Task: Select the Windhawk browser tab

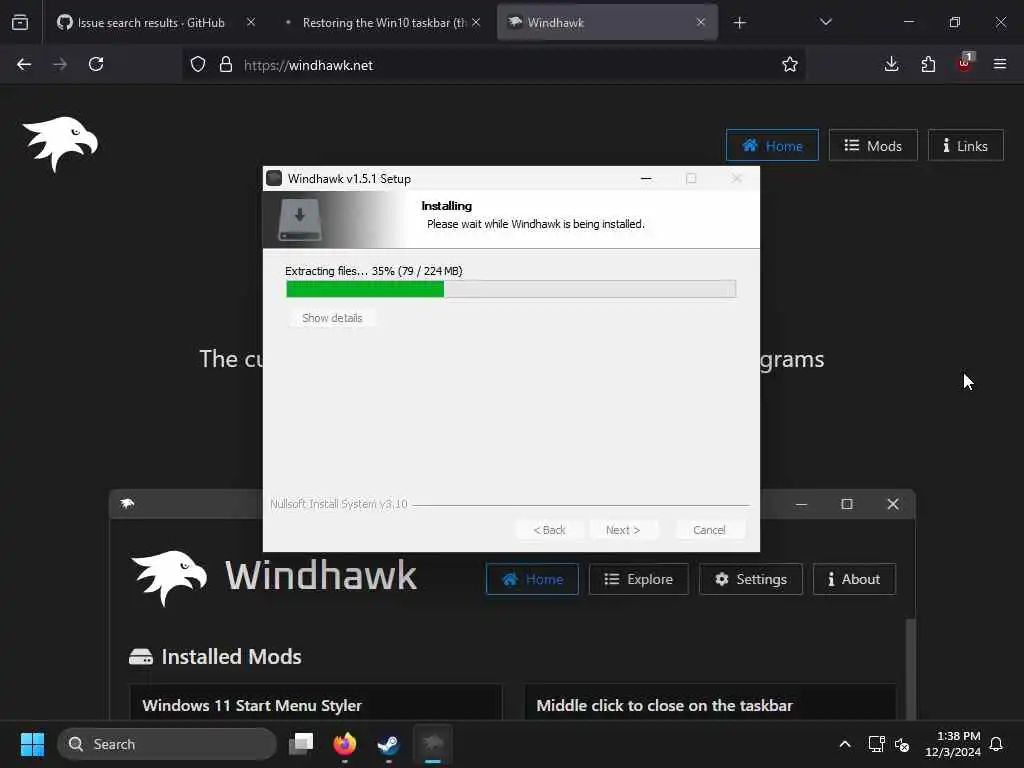Action: click(607, 22)
